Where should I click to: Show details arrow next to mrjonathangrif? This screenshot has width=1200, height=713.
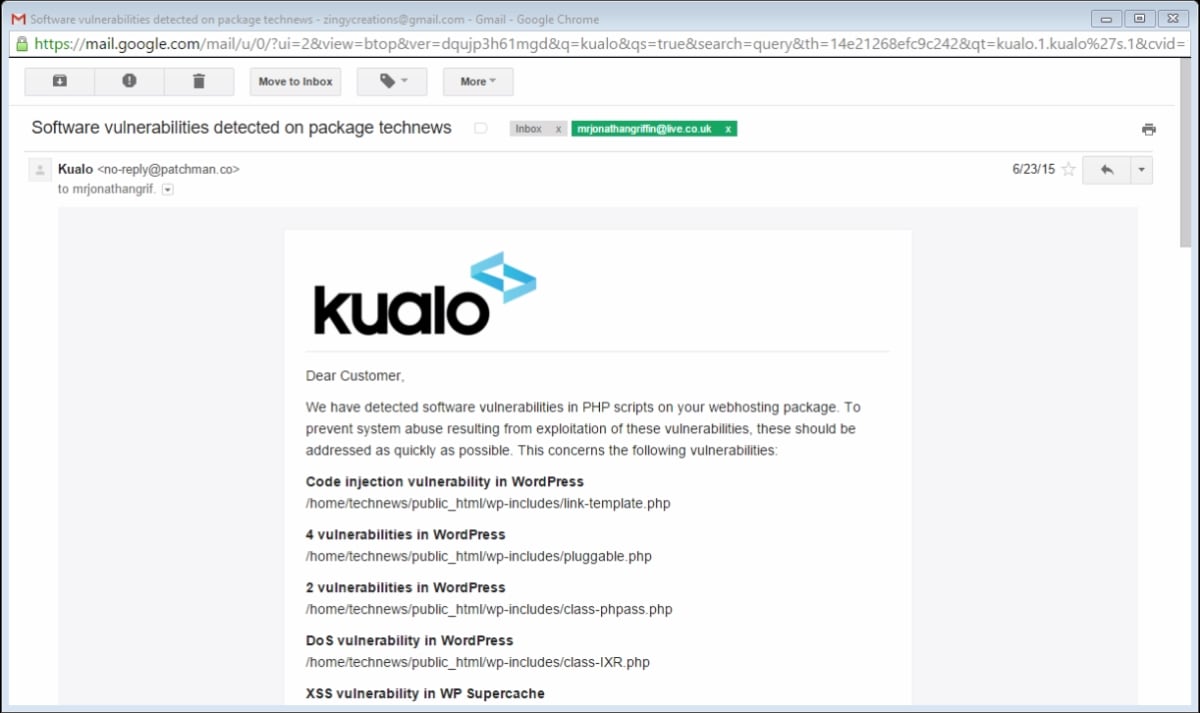(x=167, y=189)
